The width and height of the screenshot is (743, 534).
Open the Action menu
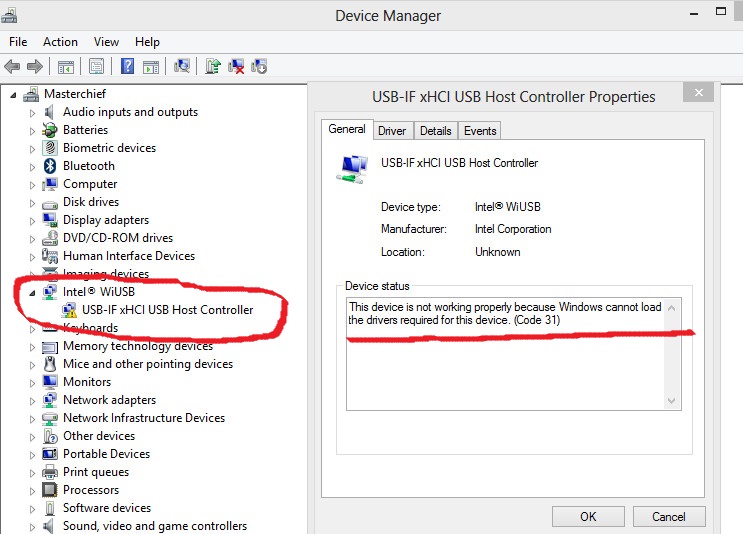(60, 42)
